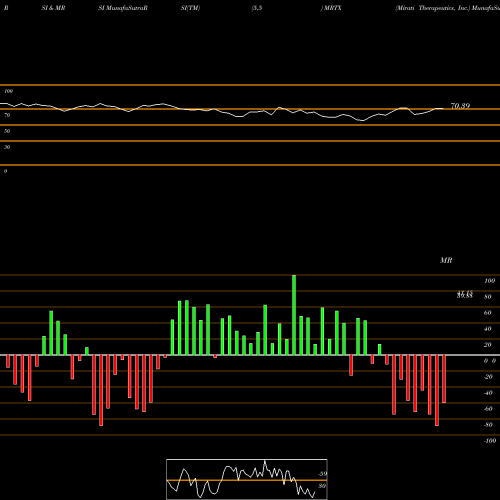The image size is (500, 500).
Task: Click the -20 label on the MR axis
Action: [488, 377]
